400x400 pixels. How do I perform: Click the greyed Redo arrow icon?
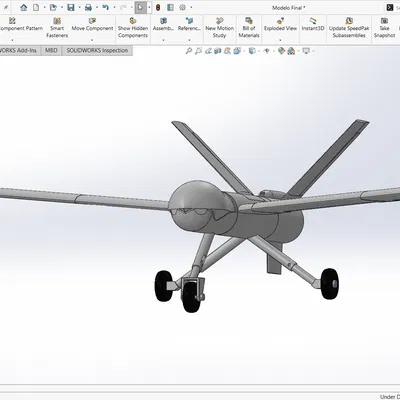(123, 7)
